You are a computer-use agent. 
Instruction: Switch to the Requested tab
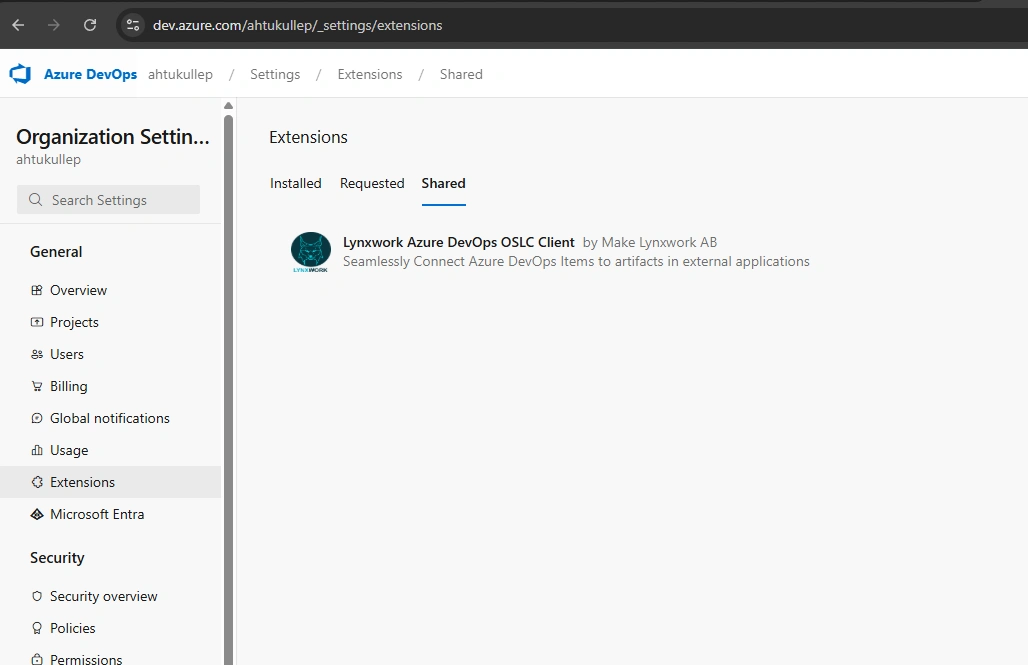(372, 184)
